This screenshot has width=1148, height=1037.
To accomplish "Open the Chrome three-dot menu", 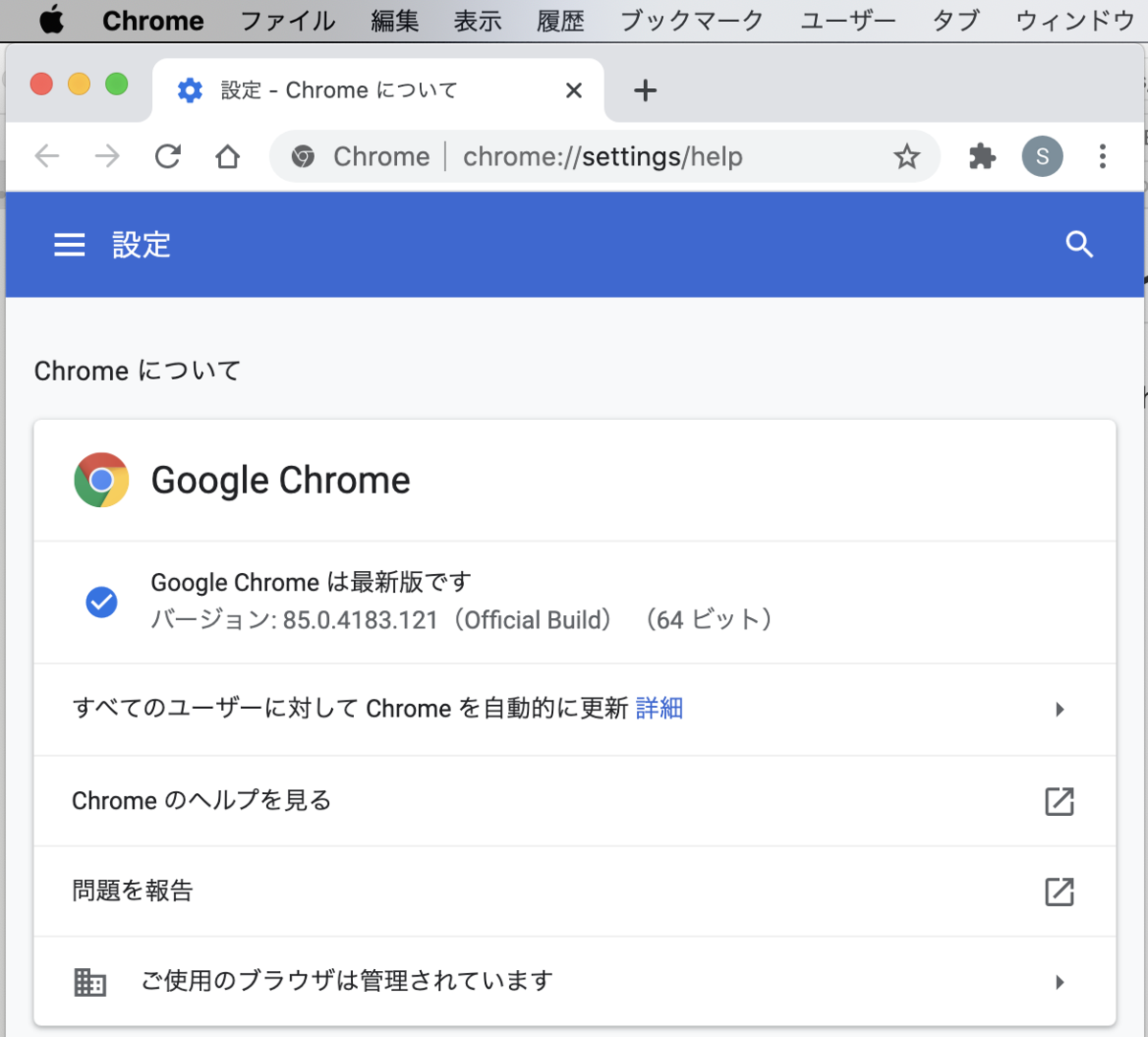I will coord(1102,156).
